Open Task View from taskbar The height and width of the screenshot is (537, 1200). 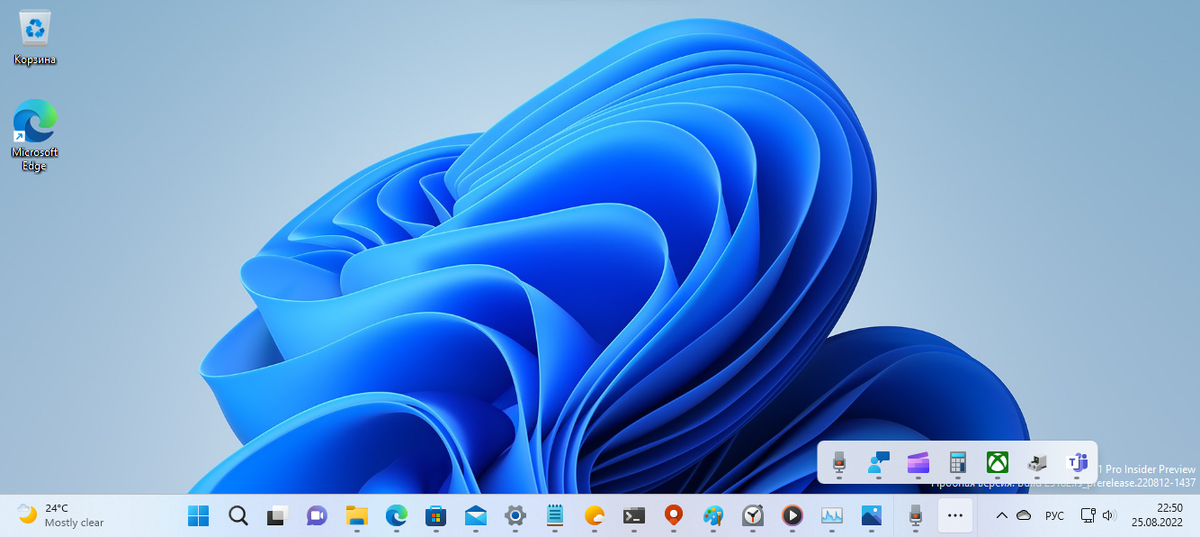pos(277,516)
